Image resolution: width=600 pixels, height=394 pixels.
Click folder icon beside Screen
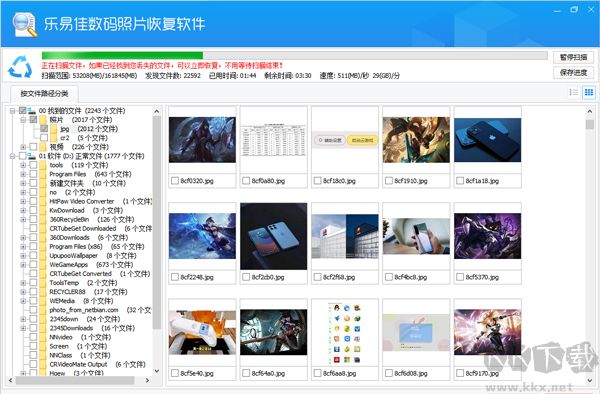click(43, 346)
